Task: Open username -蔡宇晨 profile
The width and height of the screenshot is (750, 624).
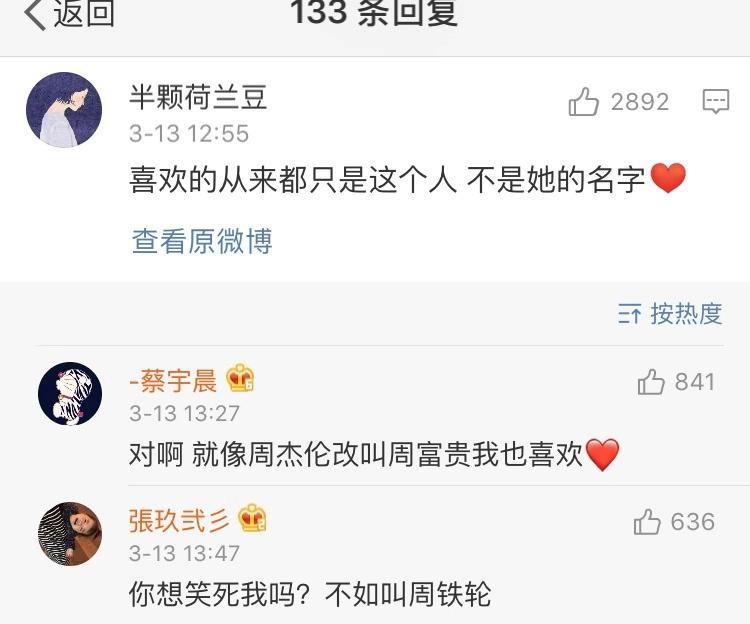Action: coord(173,381)
